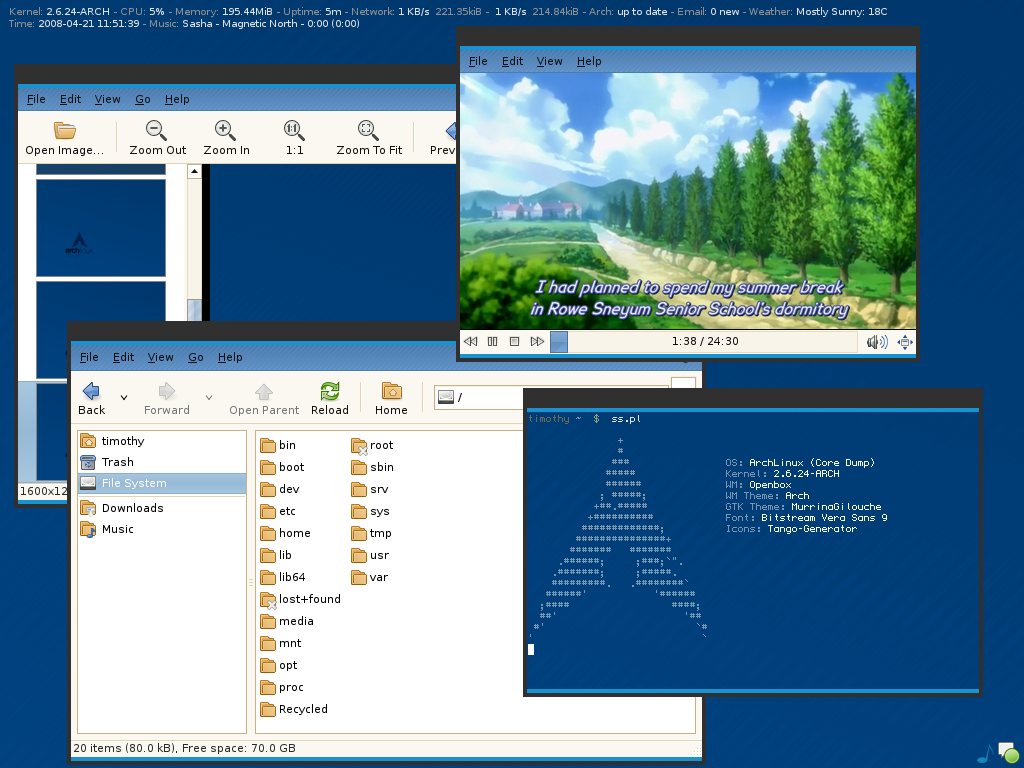Expand the Back history dropdown arrow

[x=123, y=397]
